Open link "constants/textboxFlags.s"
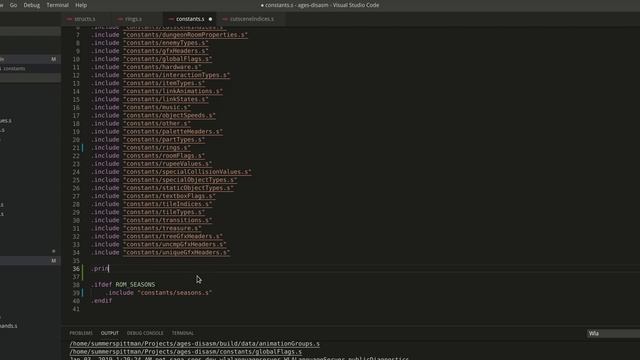Viewport: 640px width, 360px height. click(169, 196)
